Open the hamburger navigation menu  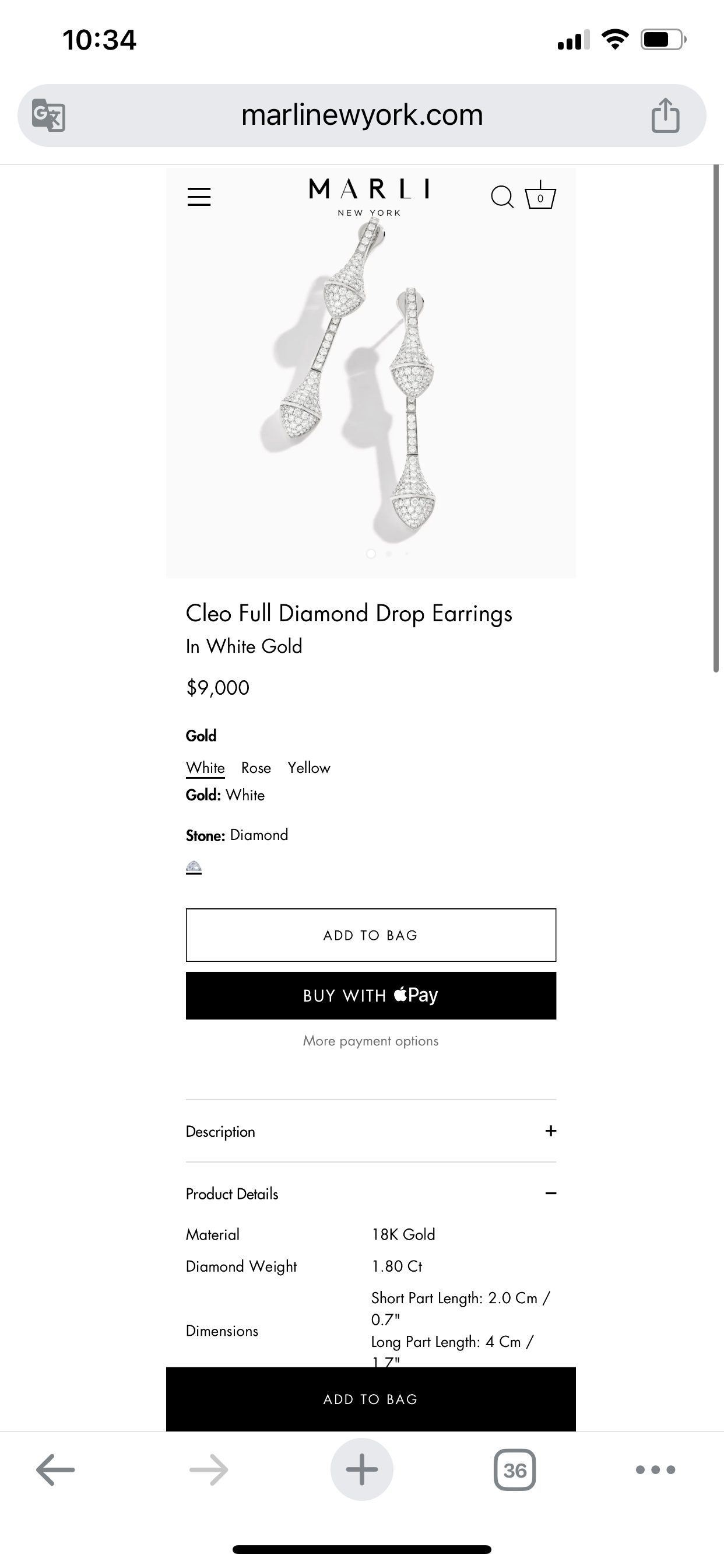tap(199, 197)
